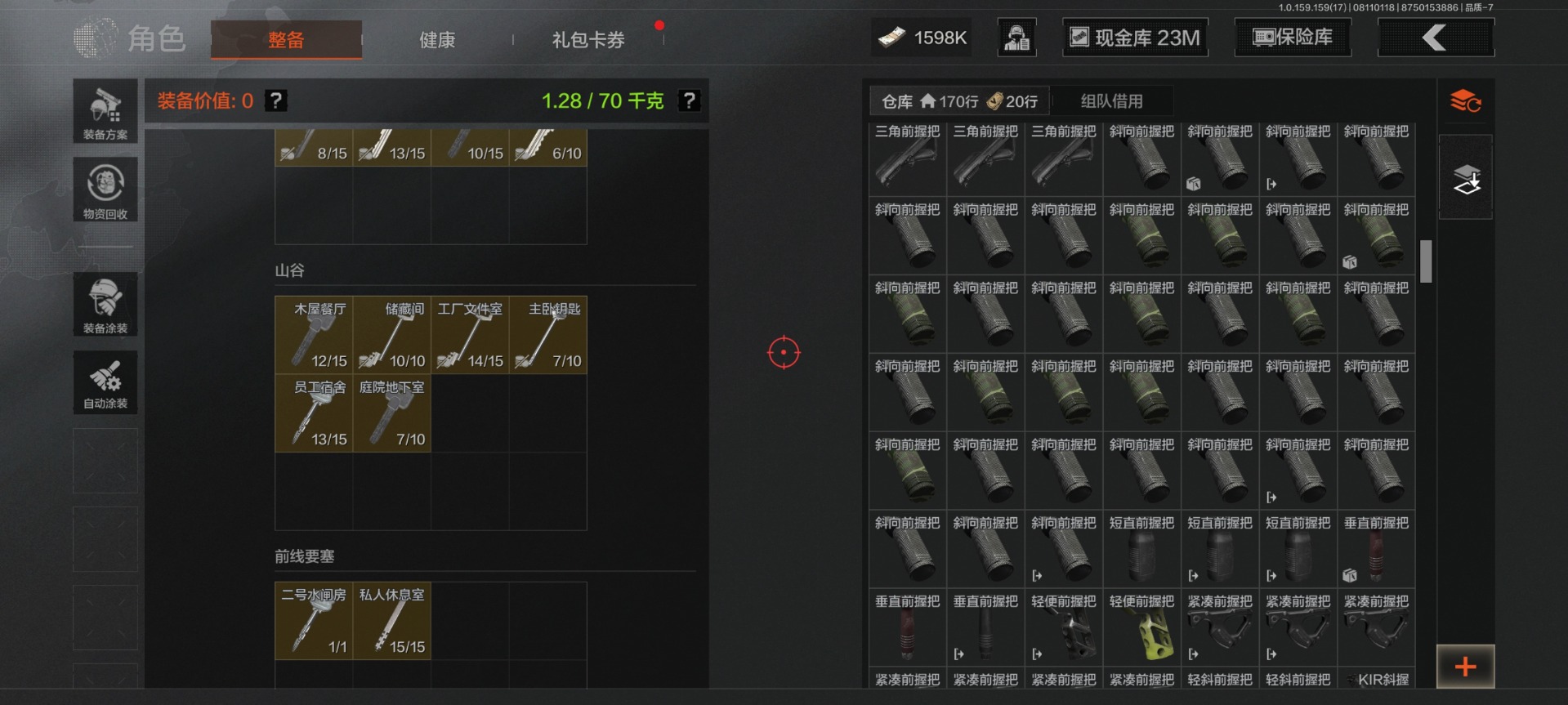Screen dimensions: 1568x705
Task: Click the warehouse inventory scrollbar handle
Action: point(1426,261)
